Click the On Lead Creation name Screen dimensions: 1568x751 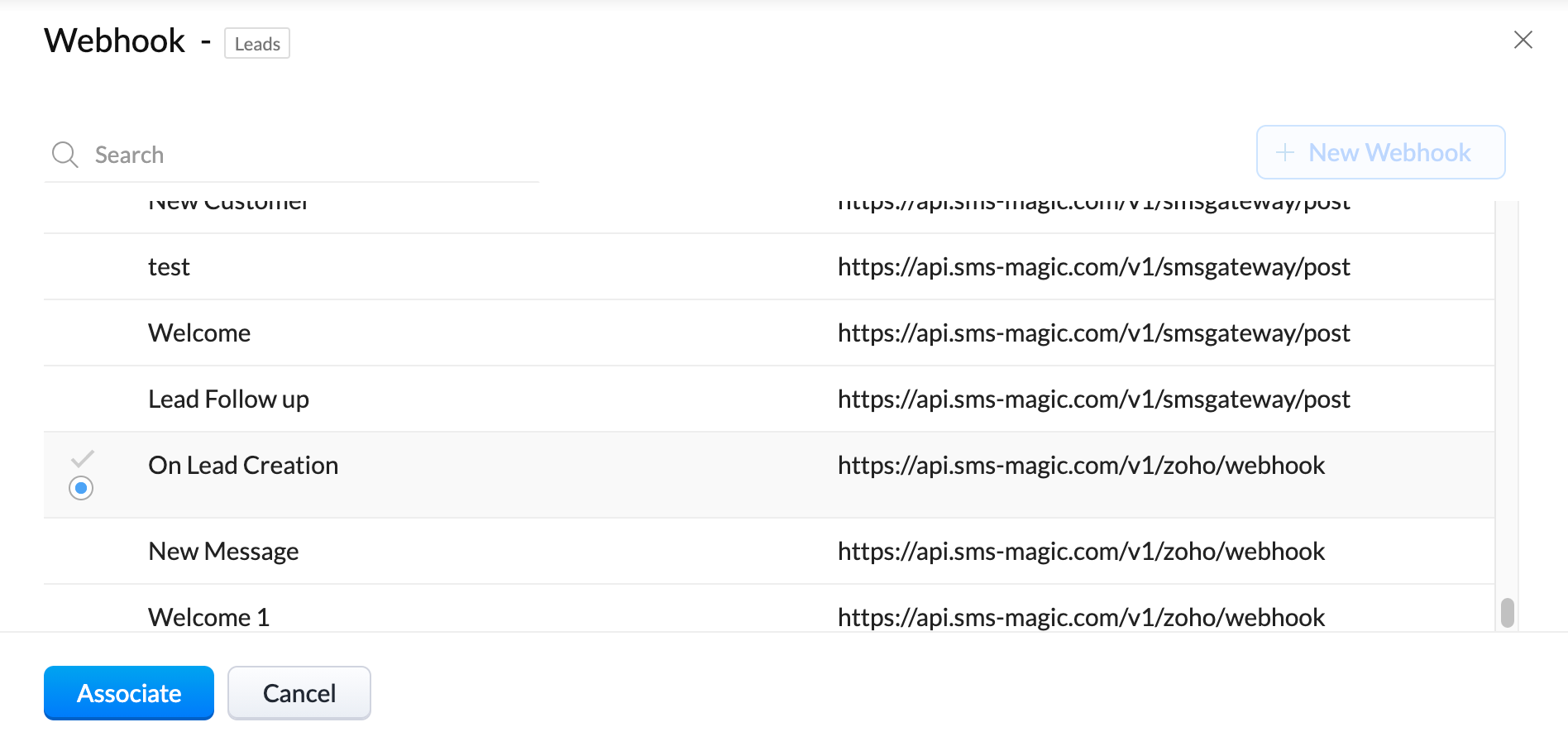point(243,465)
